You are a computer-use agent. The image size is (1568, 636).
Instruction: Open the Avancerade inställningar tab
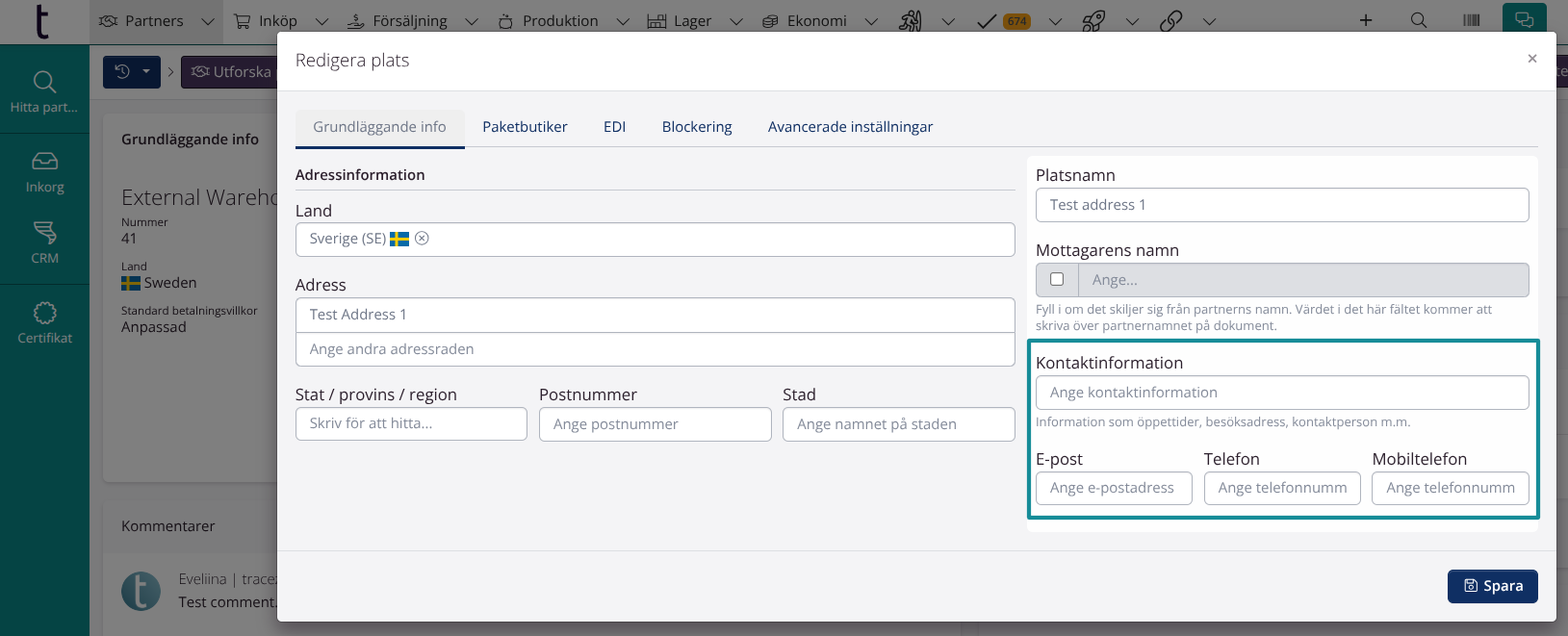(x=850, y=127)
